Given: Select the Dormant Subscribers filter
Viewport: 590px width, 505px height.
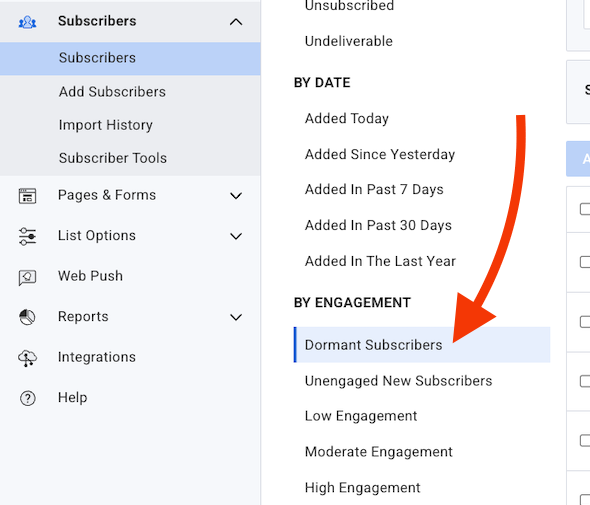Looking at the screenshot, I should pos(422,345).
